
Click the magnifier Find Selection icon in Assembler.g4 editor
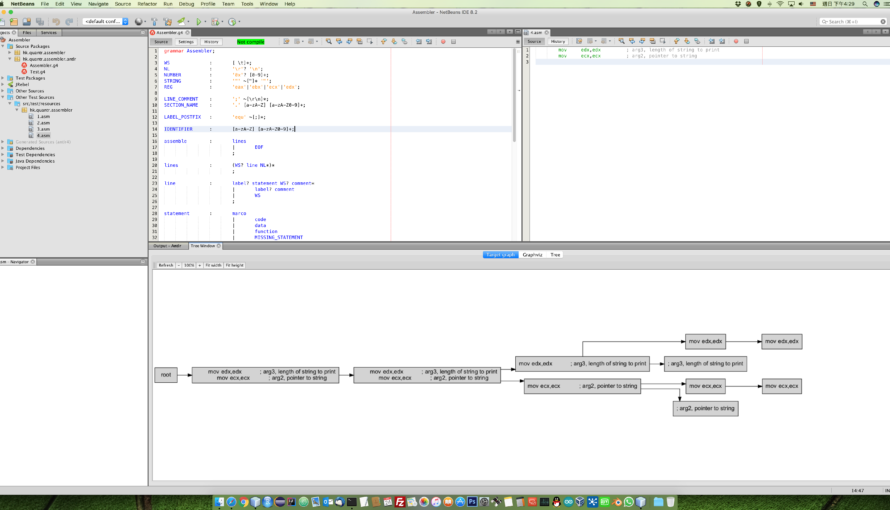[x=329, y=41]
